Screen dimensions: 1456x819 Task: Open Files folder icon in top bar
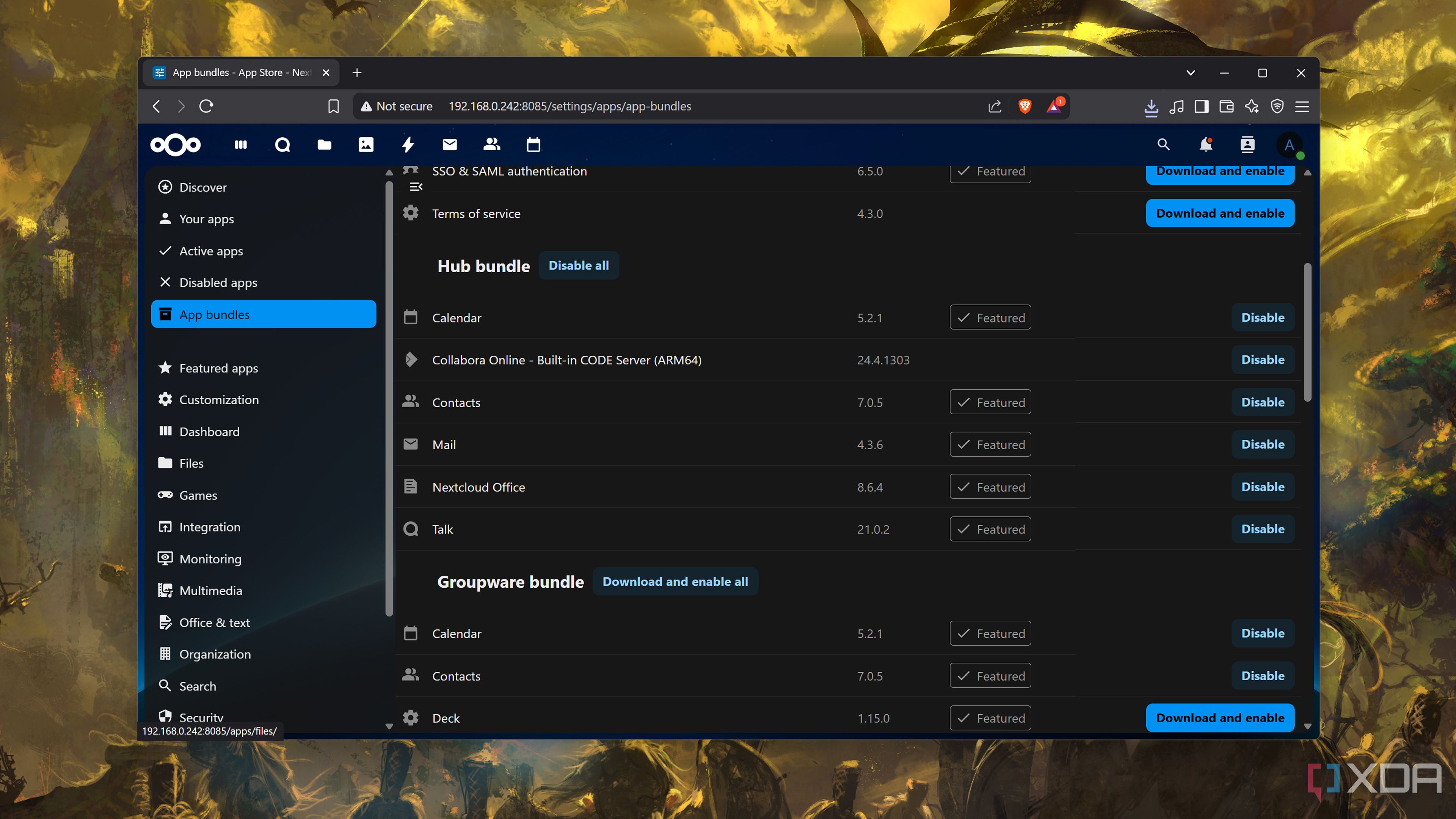click(x=325, y=145)
